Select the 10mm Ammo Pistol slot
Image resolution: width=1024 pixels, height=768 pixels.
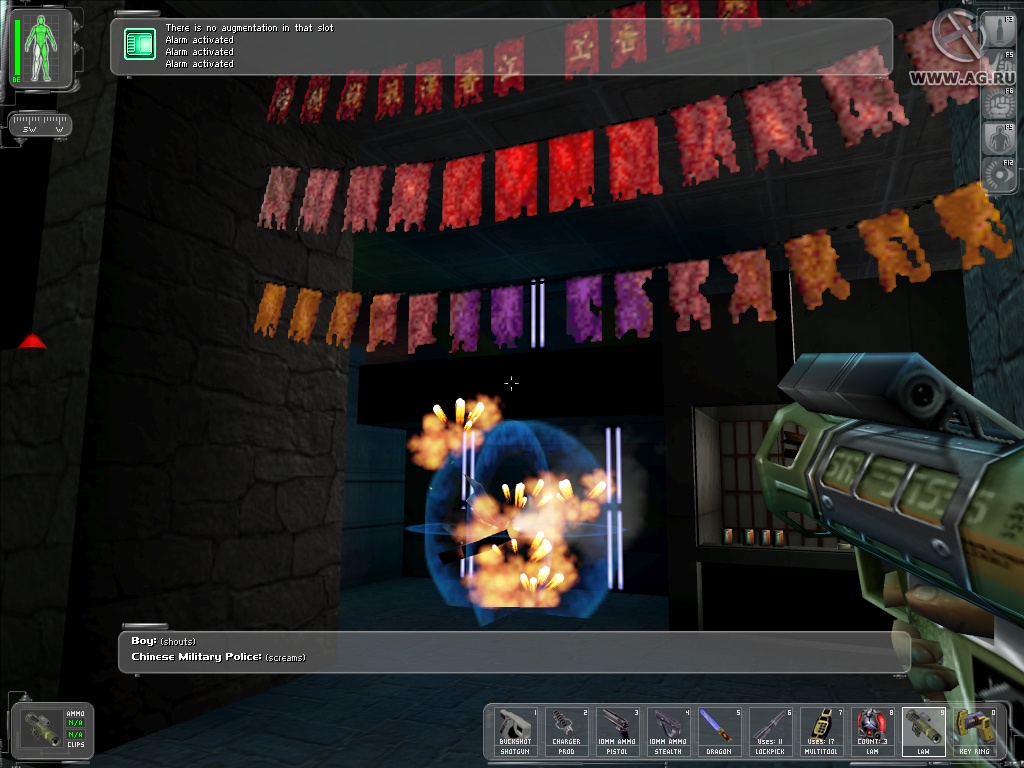point(616,732)
